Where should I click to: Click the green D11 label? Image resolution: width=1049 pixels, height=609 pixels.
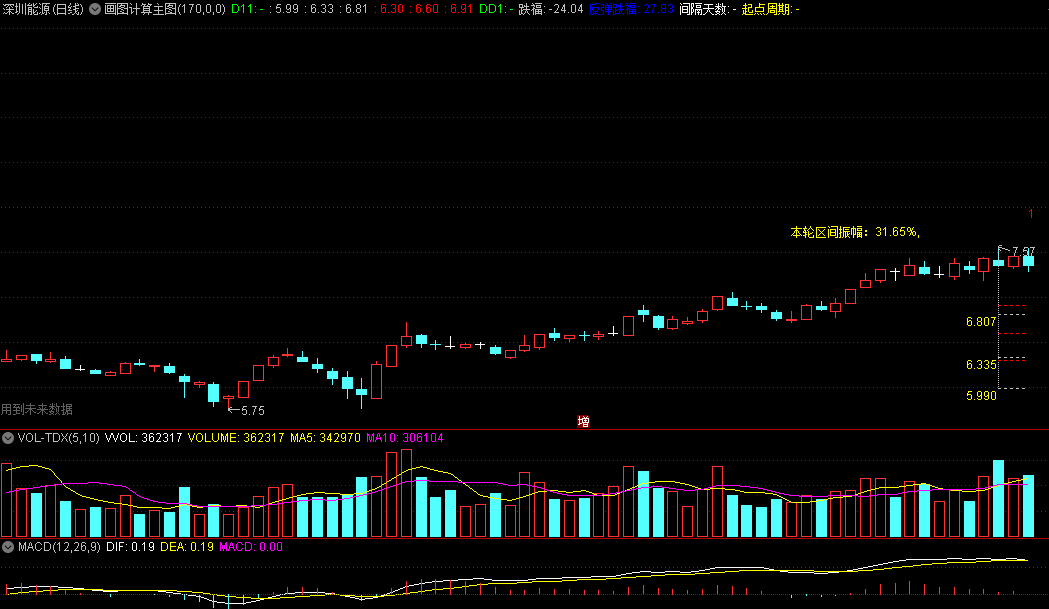tap(248, 9)
